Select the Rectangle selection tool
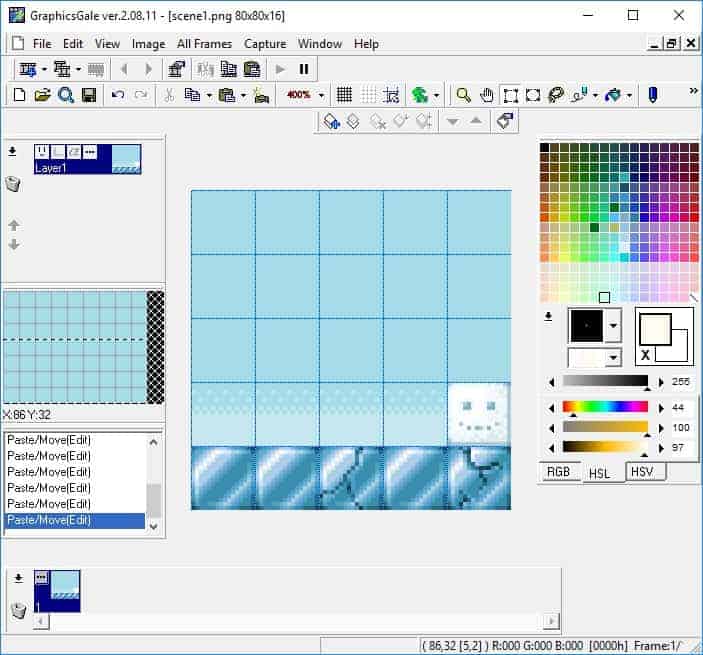The image size is (703, 655). [x=510, y=95]
